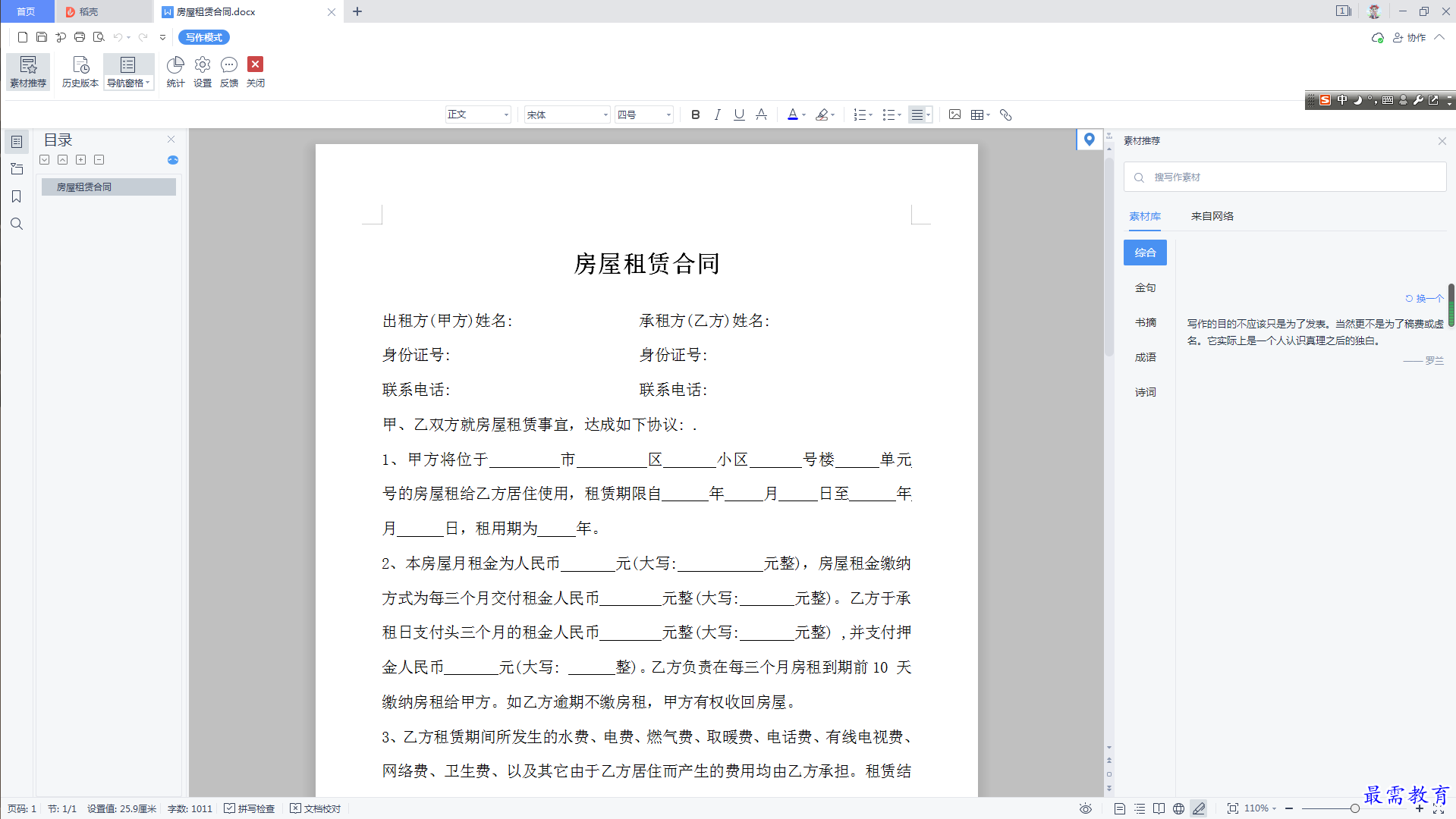The width and height of the screenshot is (1456, 819).
Task: Click the cloud sync status icon
Action: 1378,37
